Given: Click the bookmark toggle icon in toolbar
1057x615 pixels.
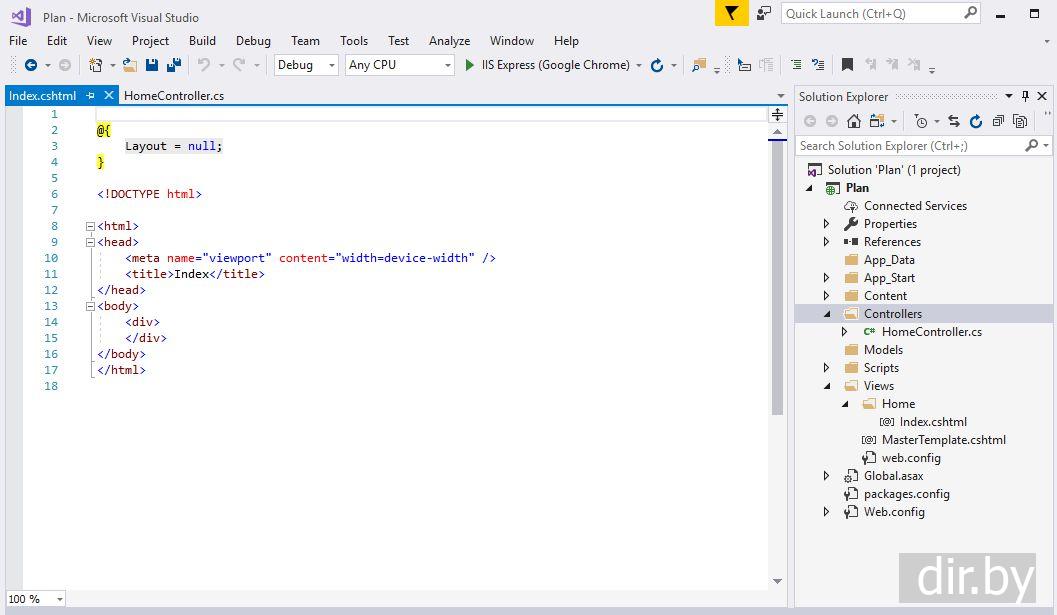Looking at the screenshot, I should pos(847,65).
